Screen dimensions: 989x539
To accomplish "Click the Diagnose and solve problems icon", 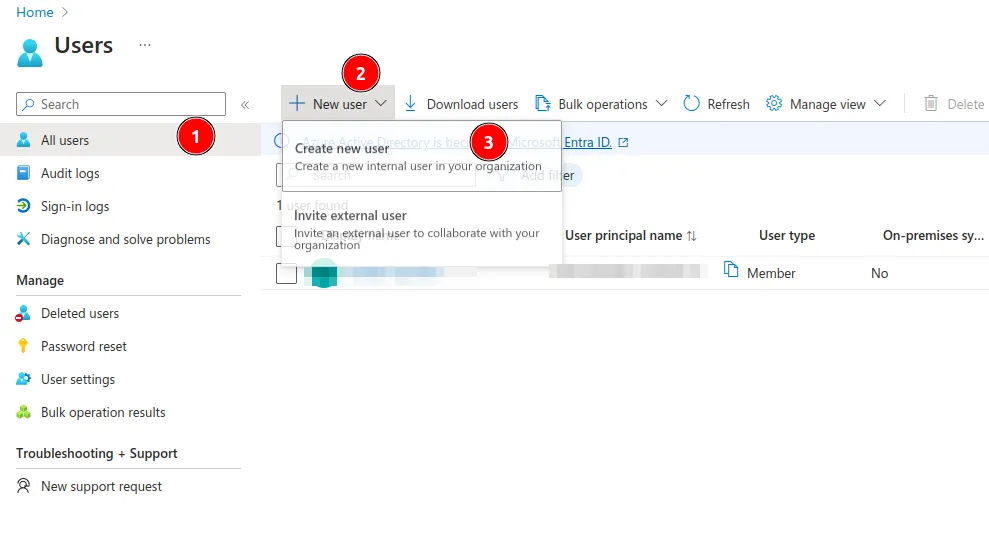I will tap(24, 239).
